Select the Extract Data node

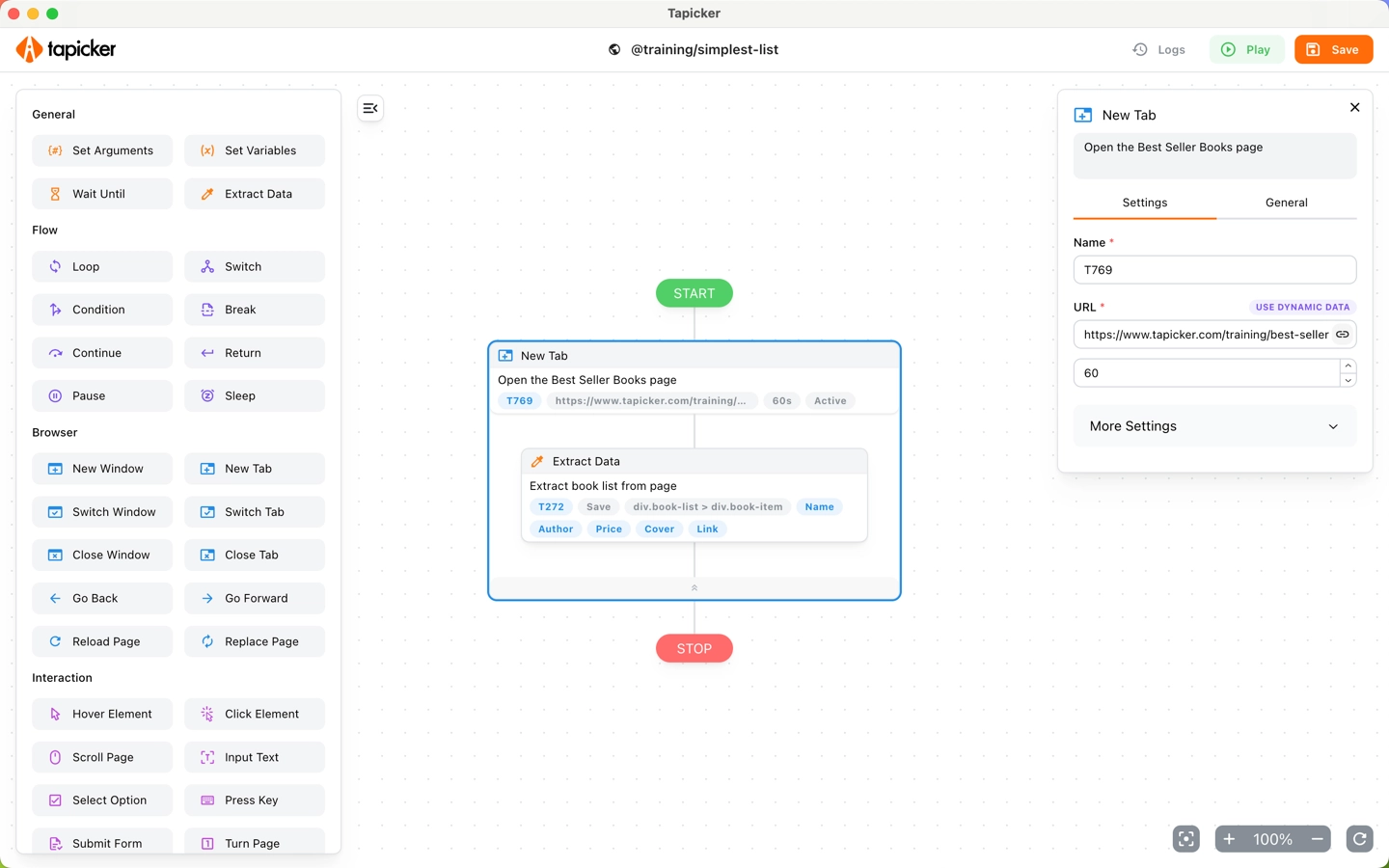pyautogui.click(x=694, y=495)
